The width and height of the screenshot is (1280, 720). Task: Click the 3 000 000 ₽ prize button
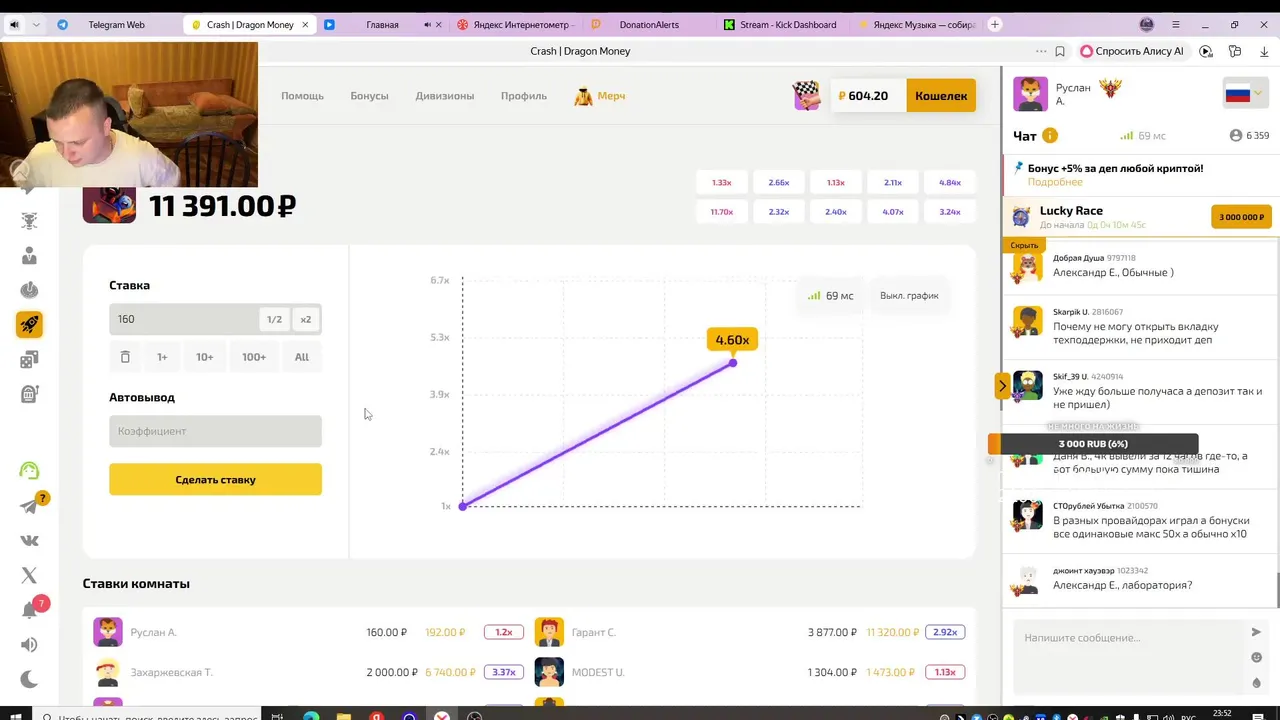coord(1241,217)
